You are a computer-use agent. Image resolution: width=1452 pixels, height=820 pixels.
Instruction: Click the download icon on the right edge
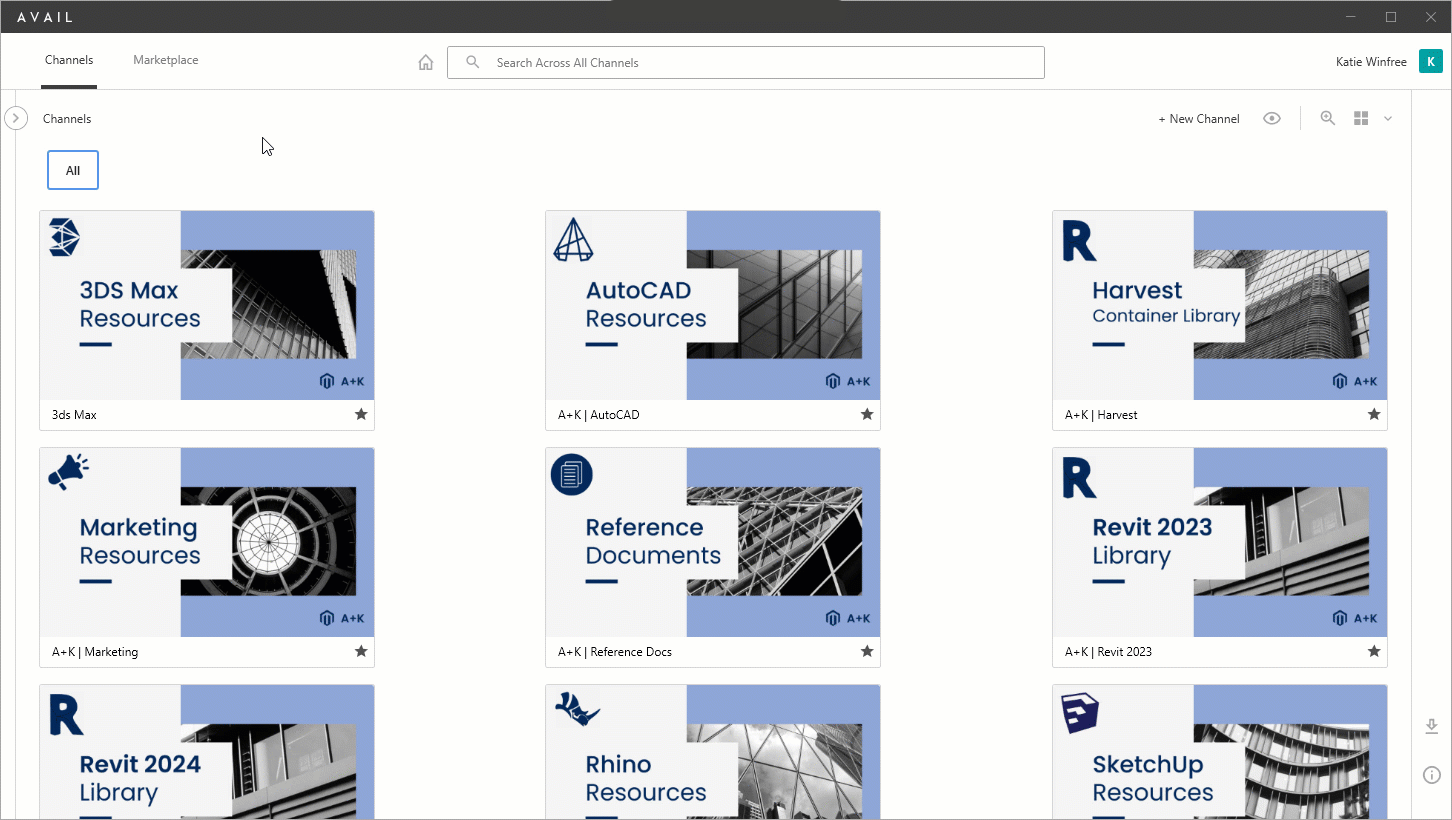pyautogui.click(x=1430, y=727)
